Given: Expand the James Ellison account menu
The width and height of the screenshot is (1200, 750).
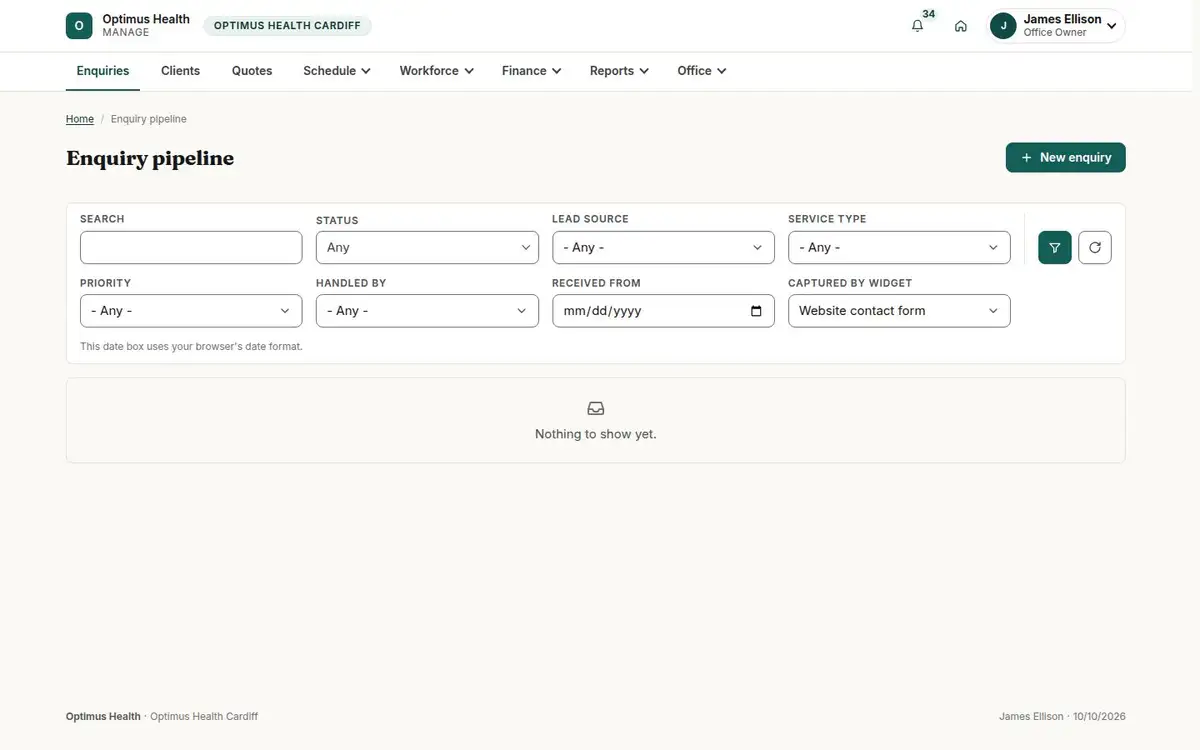Looking at the screenshot, I should pos(1056,26).
